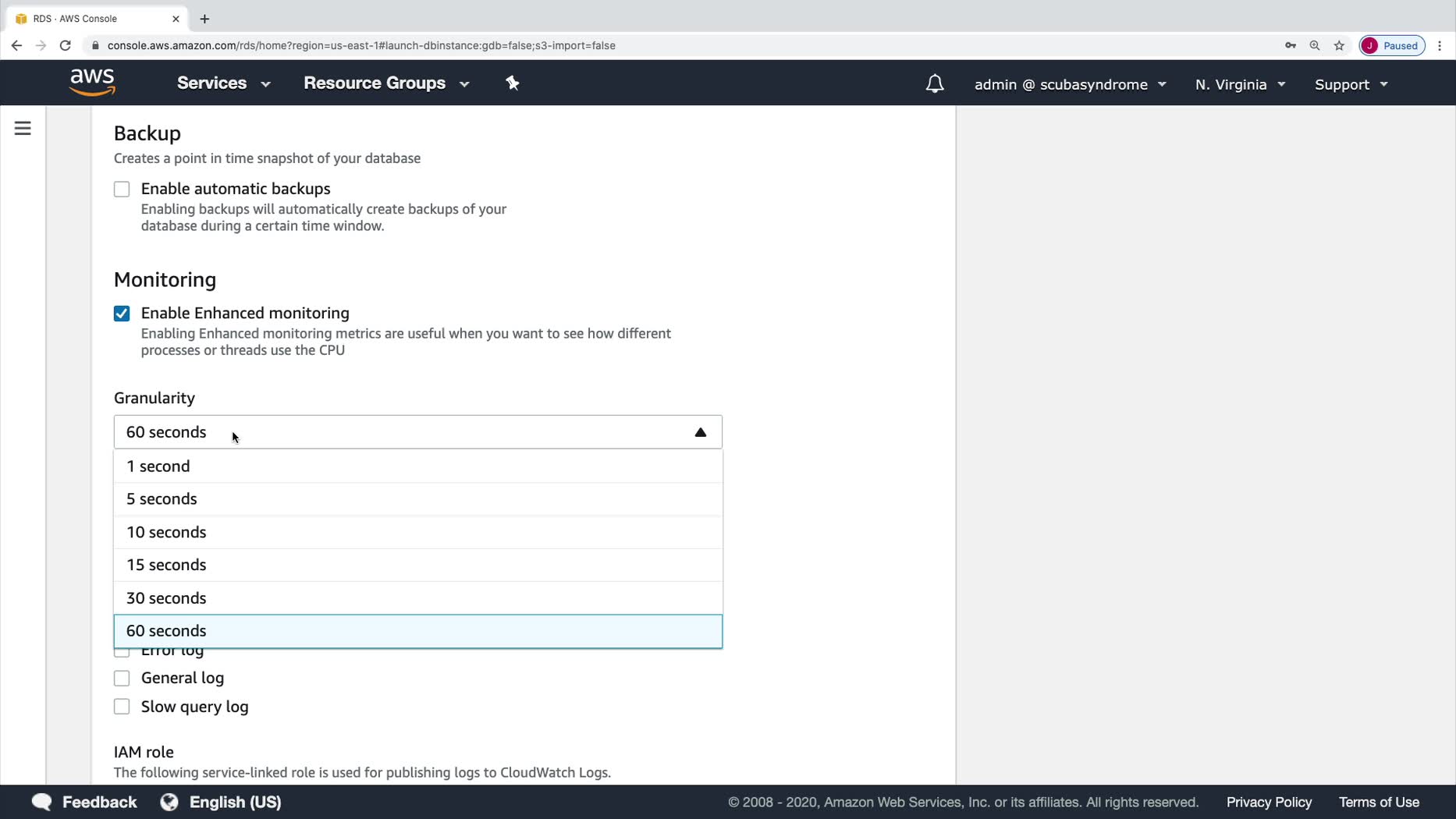The width and height of the screenshot is (1456, 819).
Task: Open the saved passwords key icon
Action: point(1291,45)
